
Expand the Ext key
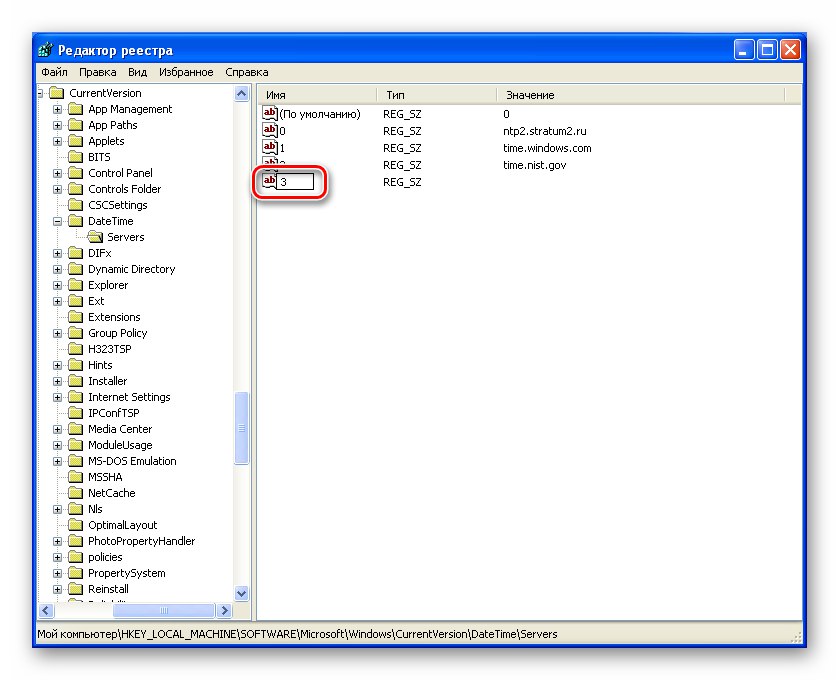(57, 302)
